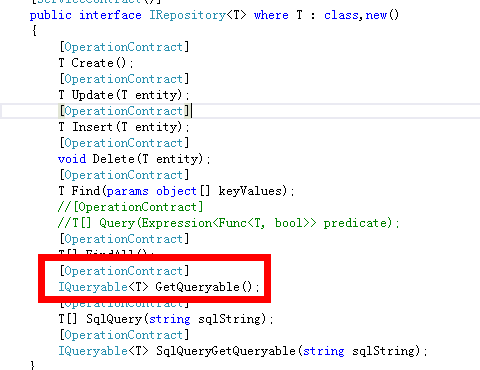480x370 pixels.
Task: Click the OperationContract attribute directly below the comments
Action: coord(124,239)
